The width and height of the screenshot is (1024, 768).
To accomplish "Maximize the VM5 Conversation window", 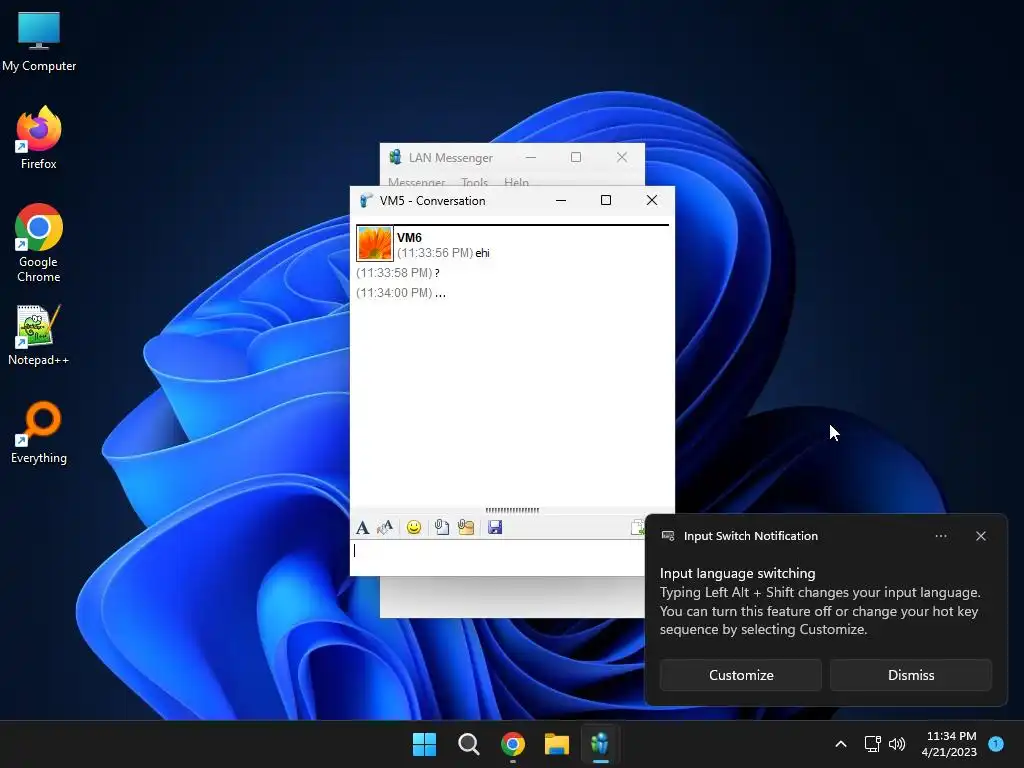I will [x=606, y=200].
